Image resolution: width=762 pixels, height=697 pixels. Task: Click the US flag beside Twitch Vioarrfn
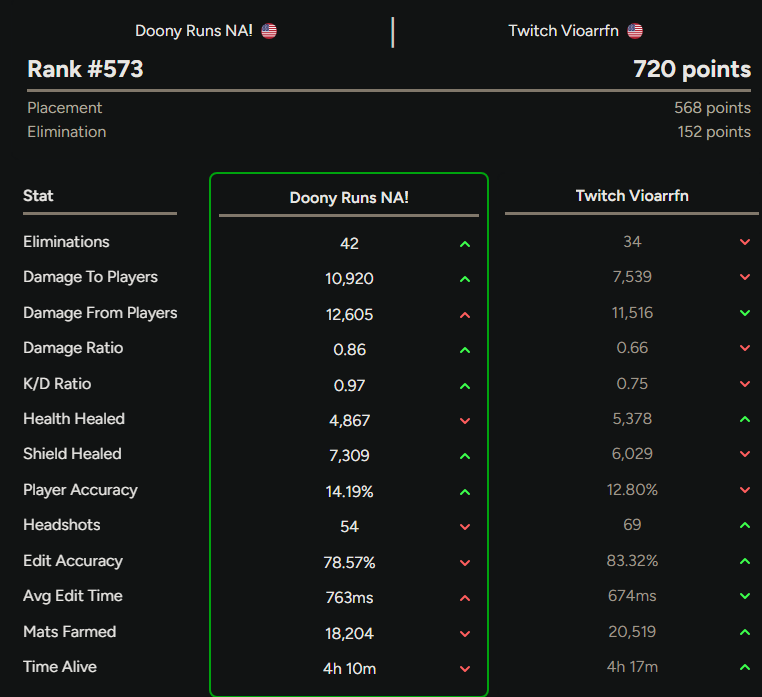635,31
